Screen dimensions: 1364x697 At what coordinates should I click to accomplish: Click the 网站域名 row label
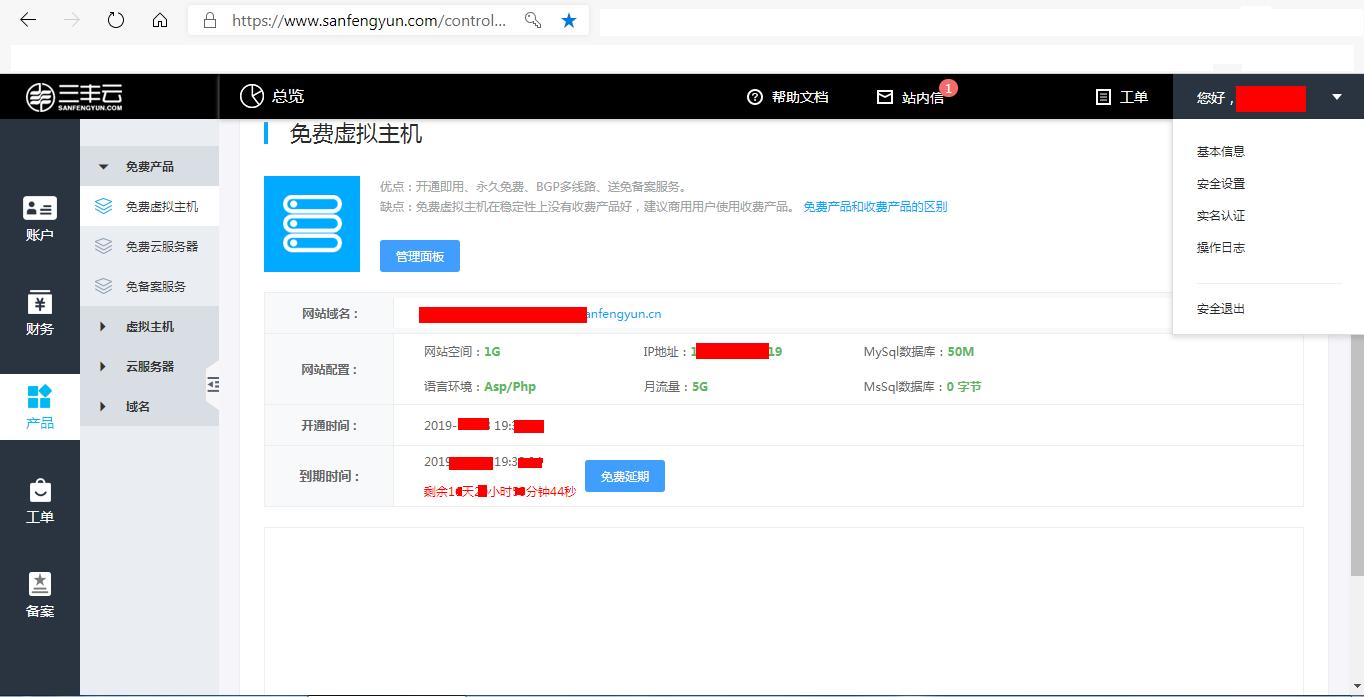click(x=330, y=314)
